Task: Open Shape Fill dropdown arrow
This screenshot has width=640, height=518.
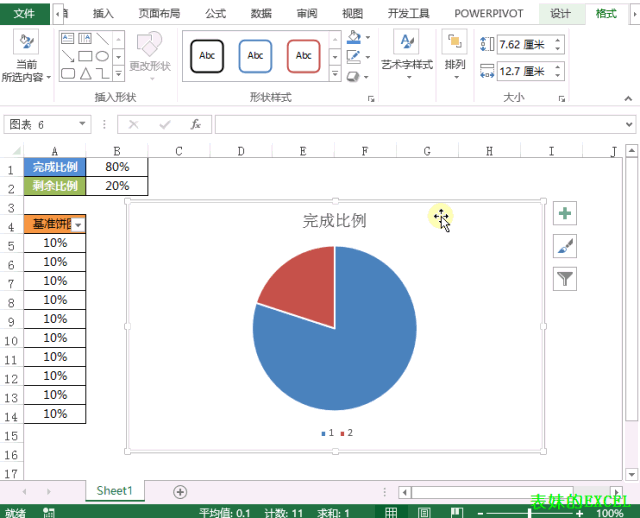Action: pyautogui.click(x=368, y=38)
